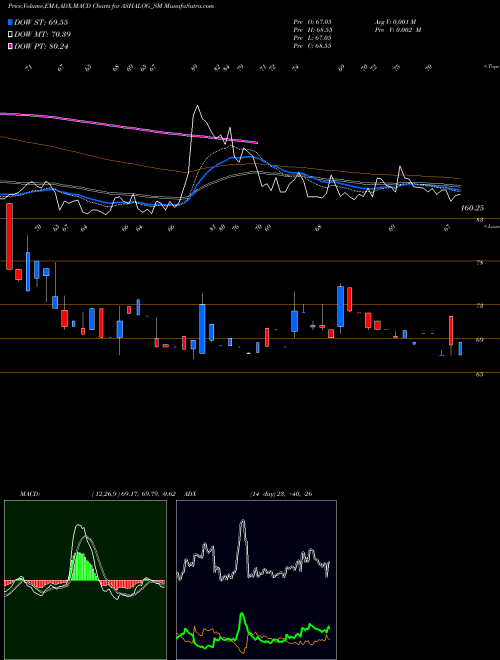Screen dimensions: 500x660
Task: Click the 'Pre L: 67.05' low value
Action: (312, 38)
